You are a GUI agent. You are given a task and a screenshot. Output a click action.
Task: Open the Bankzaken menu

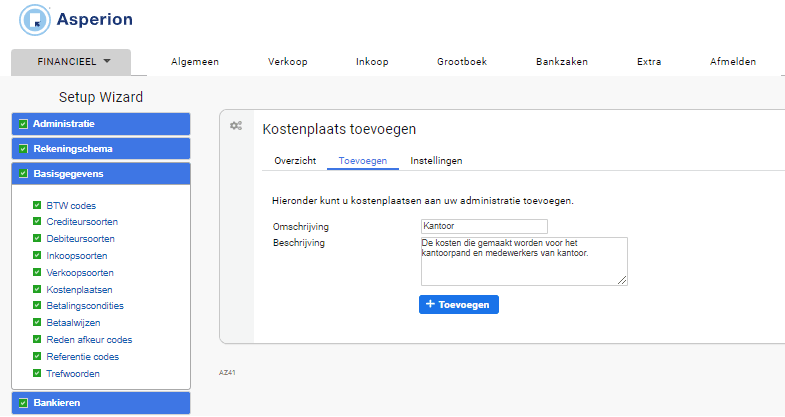[x=562, y=62]
